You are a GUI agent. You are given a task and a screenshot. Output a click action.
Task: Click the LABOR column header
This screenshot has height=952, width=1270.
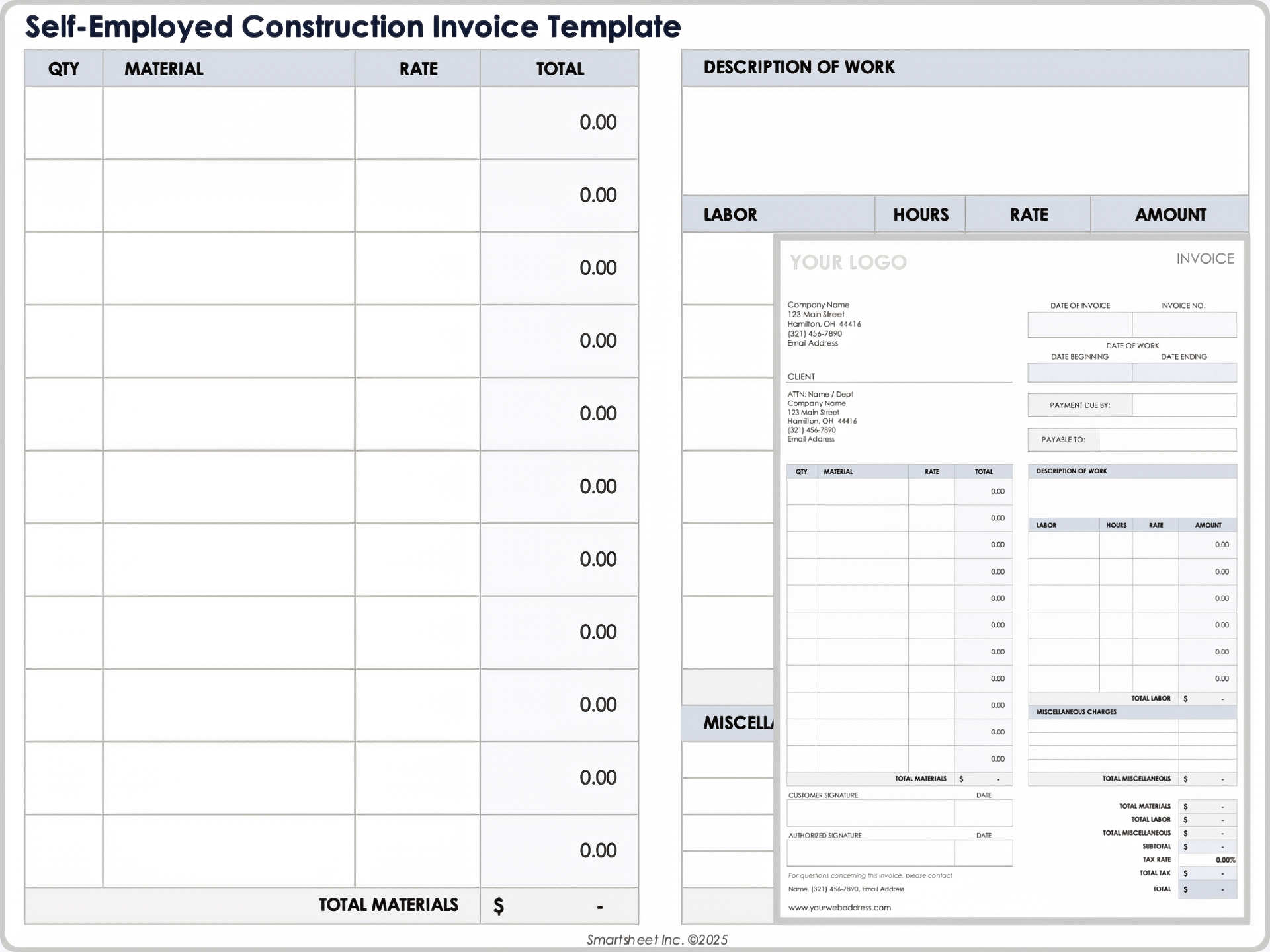tap(730, 215)
